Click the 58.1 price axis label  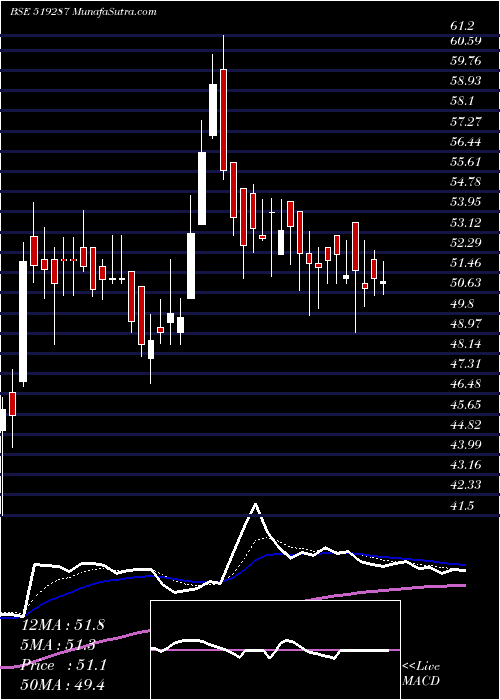point(462,101)
